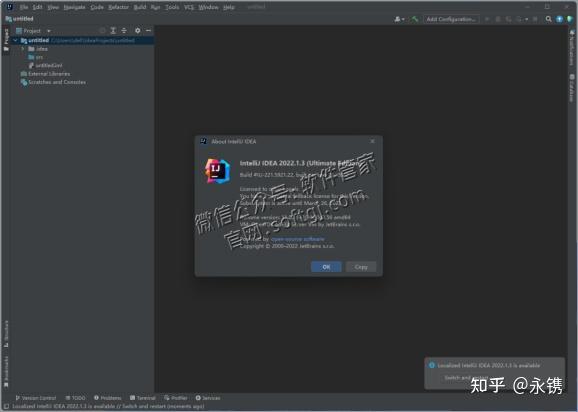Click the JetBrains Toolbox shield icon
The width and height of the screenshot is (578, 412).
pos(570,19)
